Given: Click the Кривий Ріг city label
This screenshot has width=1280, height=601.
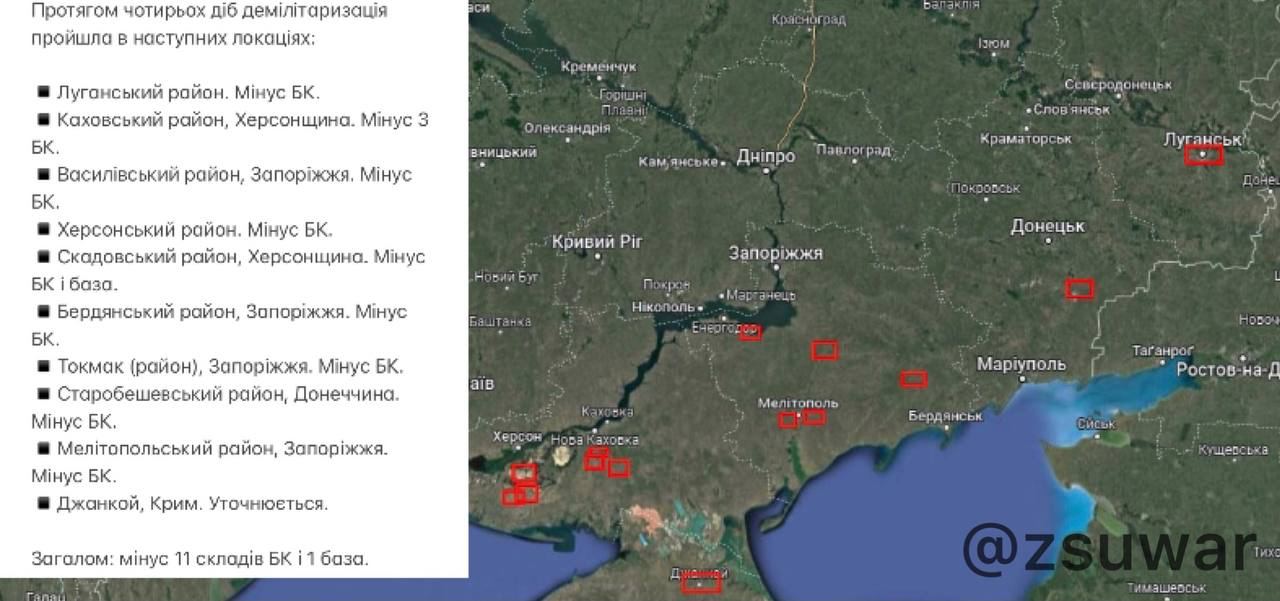Looking at the screenshot, I should pos(597,242).
